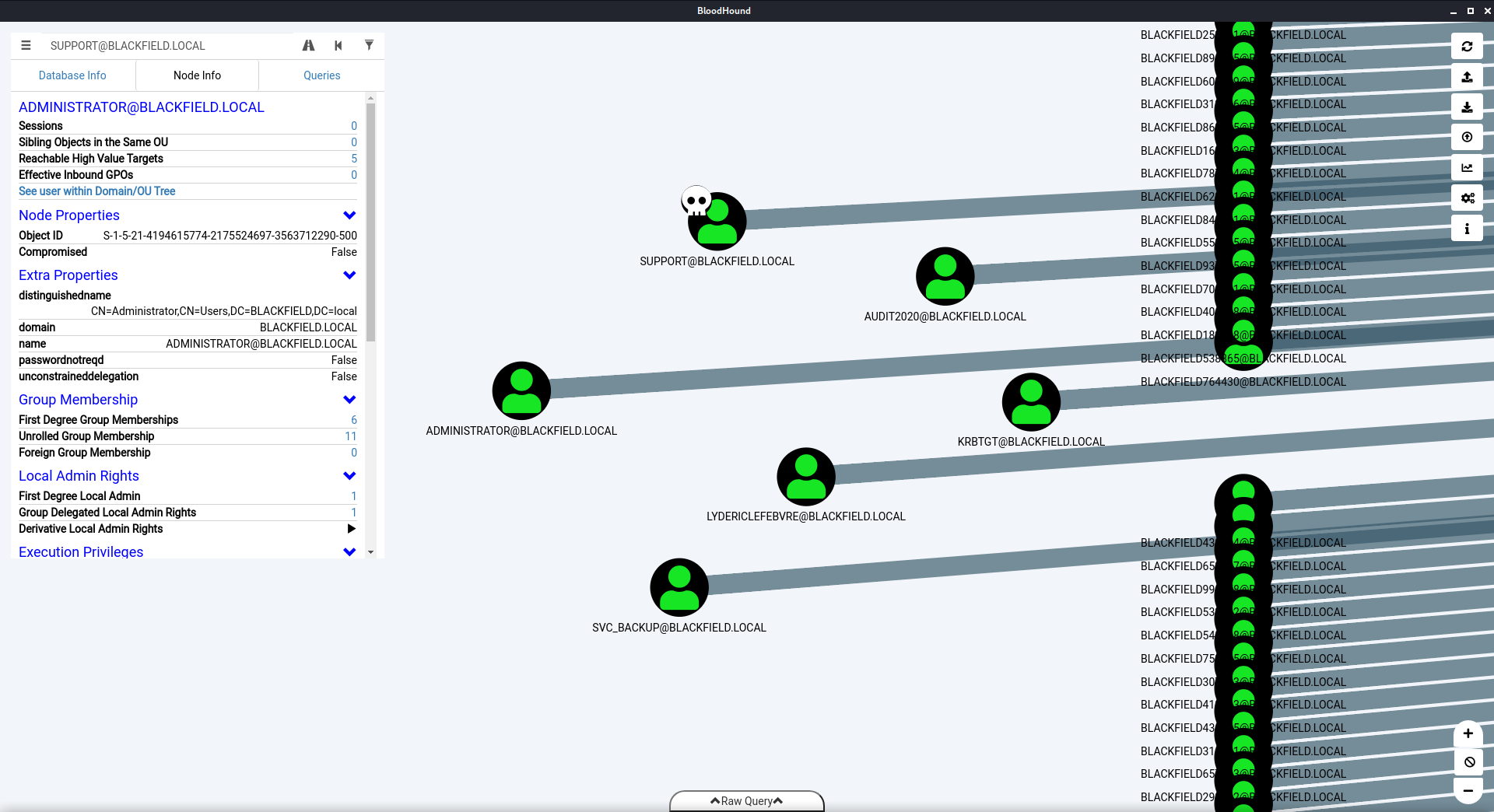Click See user within Domain/OU Tree link

point(97,191)
